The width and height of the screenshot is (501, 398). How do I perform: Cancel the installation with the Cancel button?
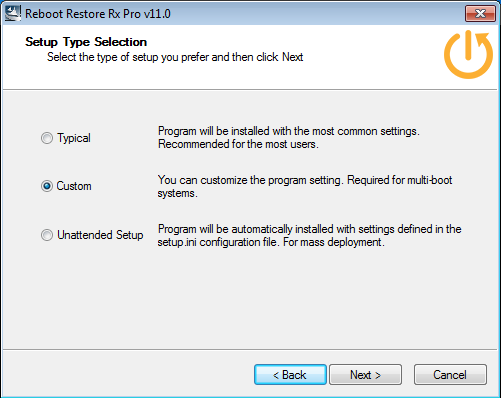pos(450,375)
